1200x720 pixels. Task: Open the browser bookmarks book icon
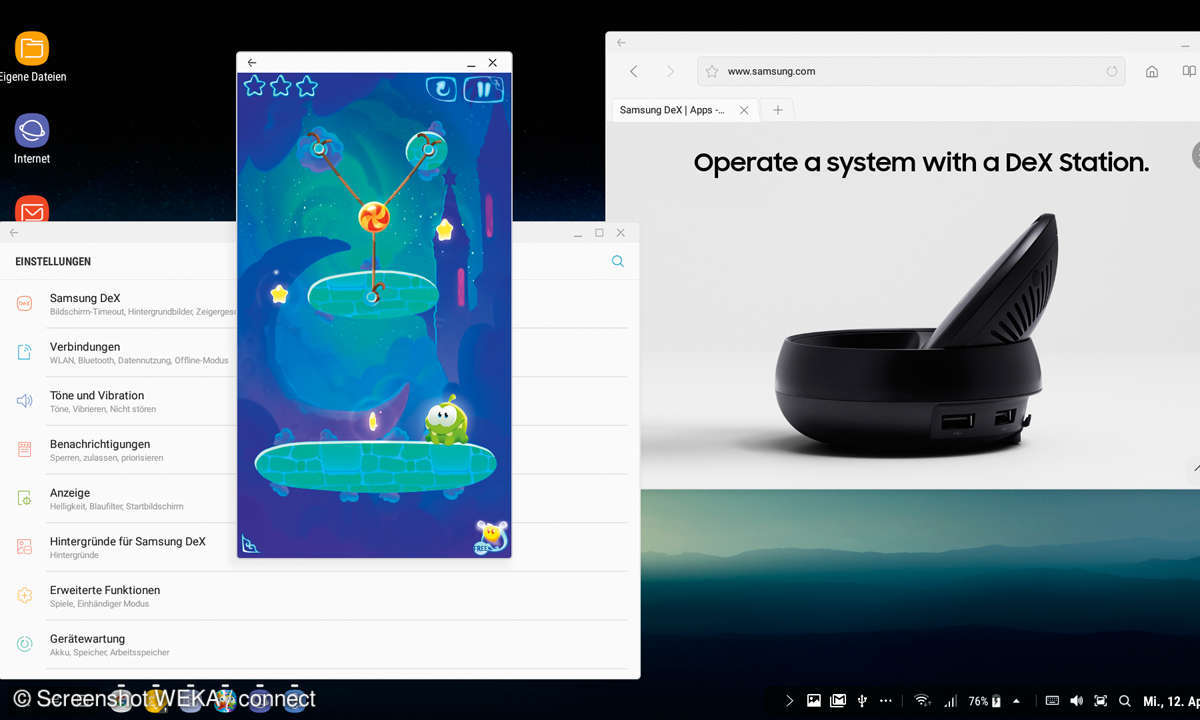click(x=1189, y=72)
